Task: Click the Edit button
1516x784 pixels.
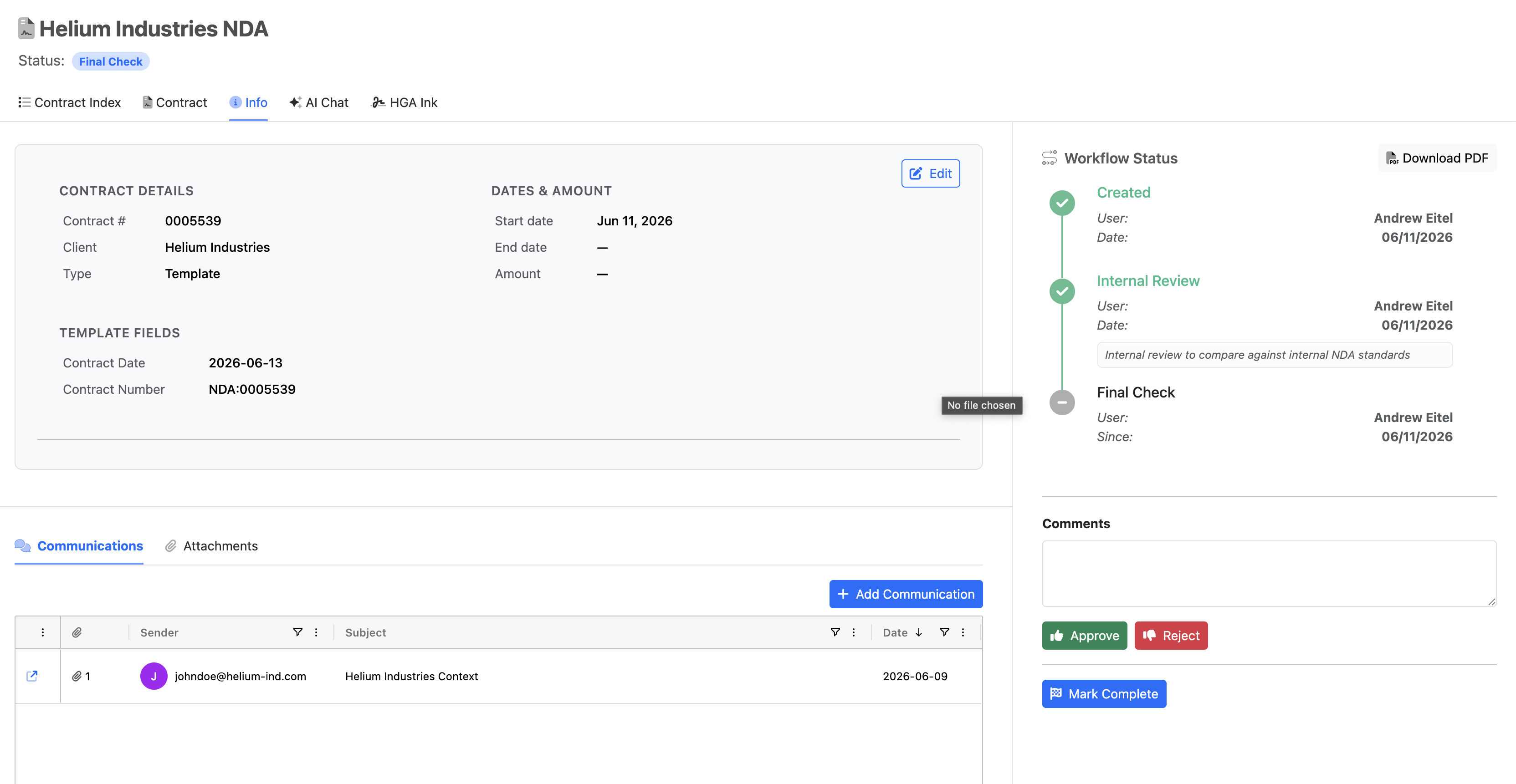Action: [931, 173]
